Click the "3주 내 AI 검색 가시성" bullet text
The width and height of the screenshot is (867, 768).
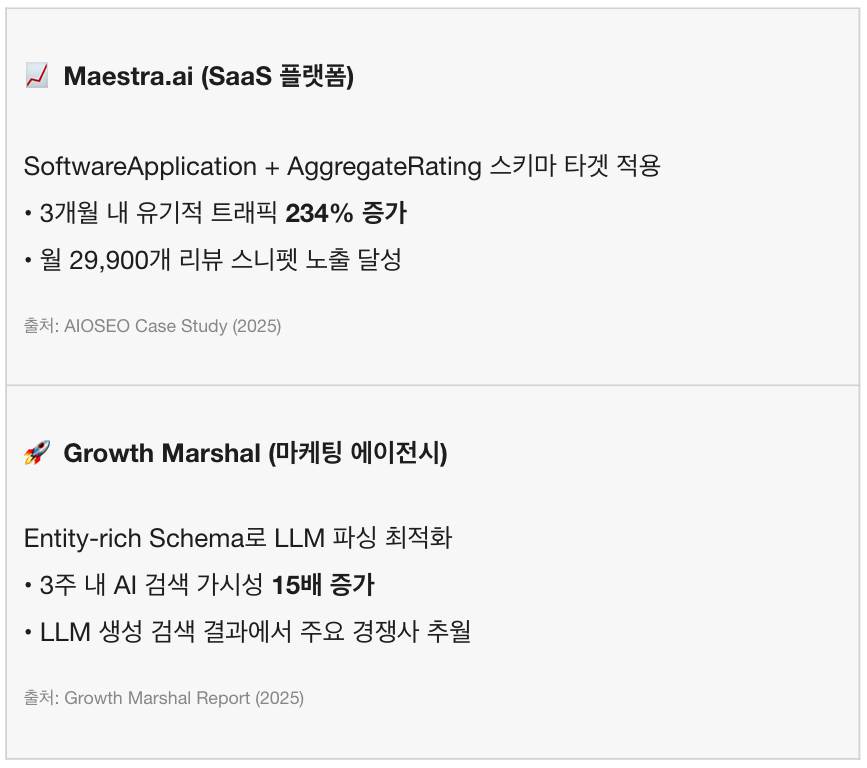152,585
